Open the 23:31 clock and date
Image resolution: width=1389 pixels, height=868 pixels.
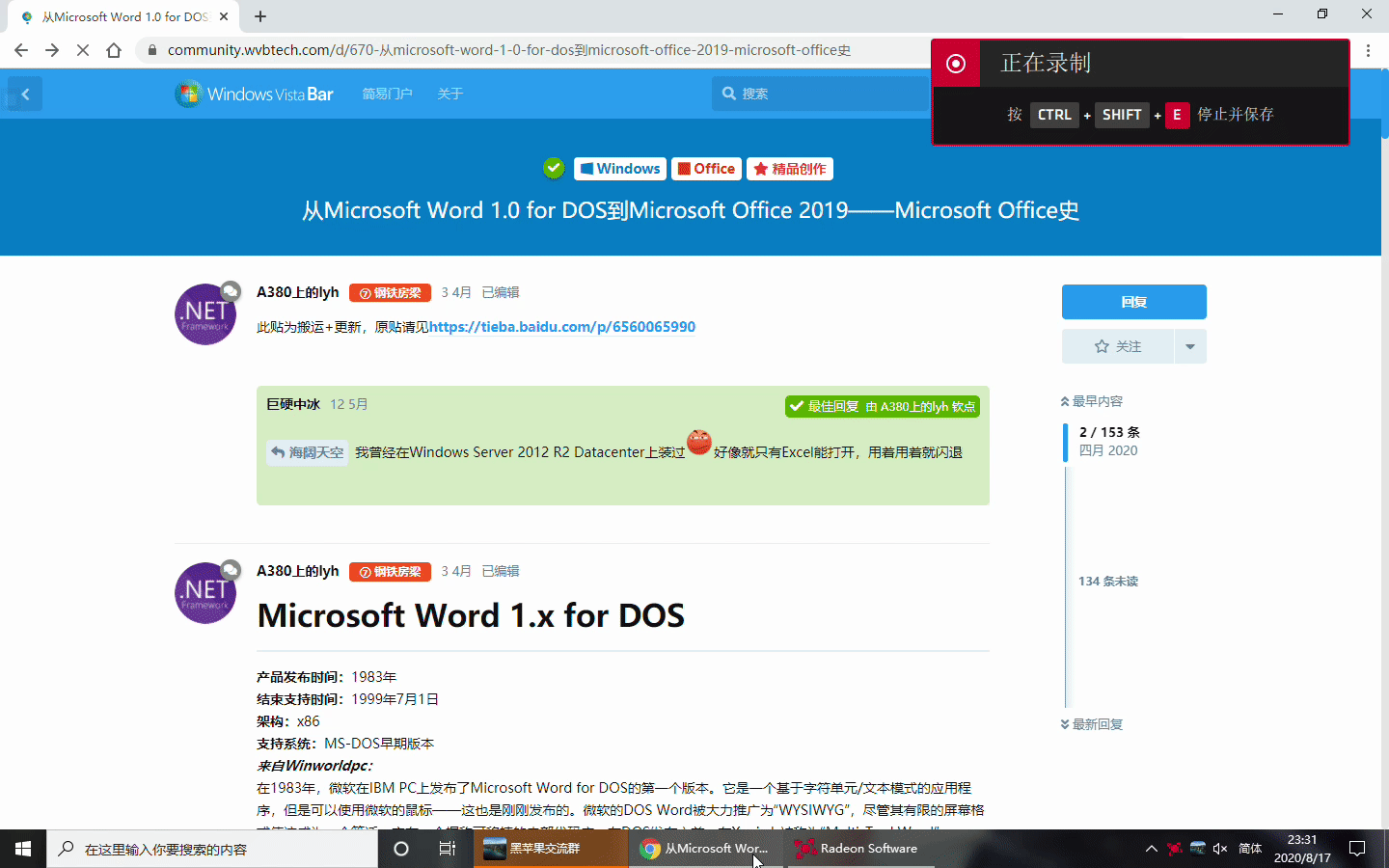1302,849
